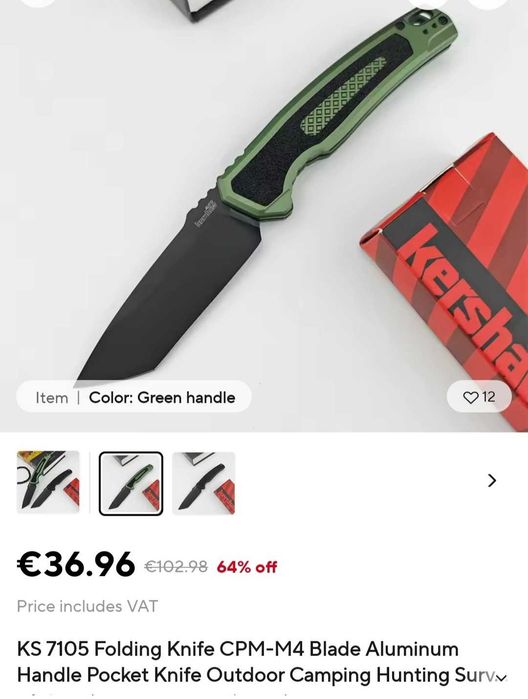Tap Price includes VAT note
The height and width of the screenshot is (699, 528).
(87, 606)
